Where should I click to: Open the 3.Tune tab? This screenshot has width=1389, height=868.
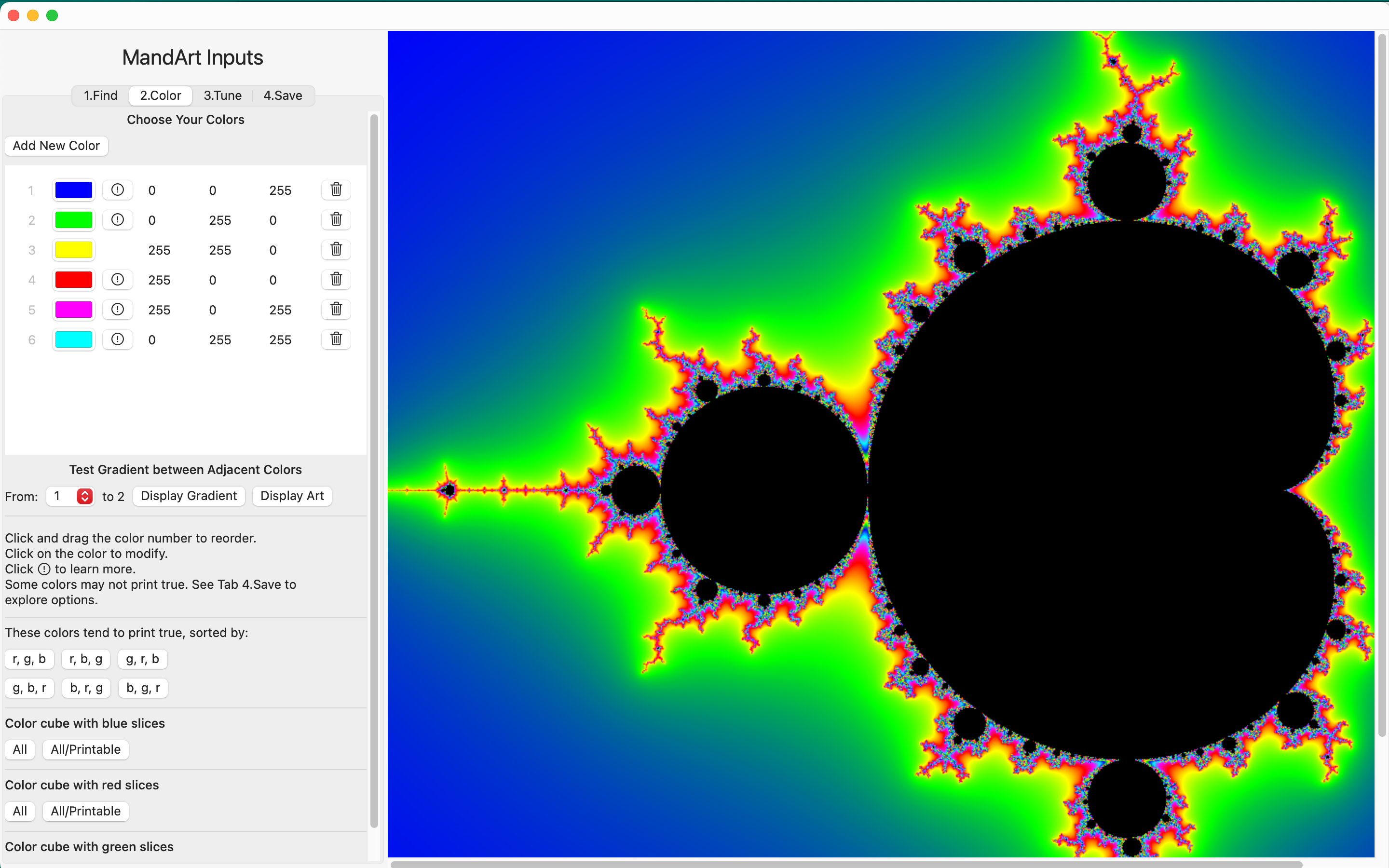pyautogui.click(x=222, y=95)
